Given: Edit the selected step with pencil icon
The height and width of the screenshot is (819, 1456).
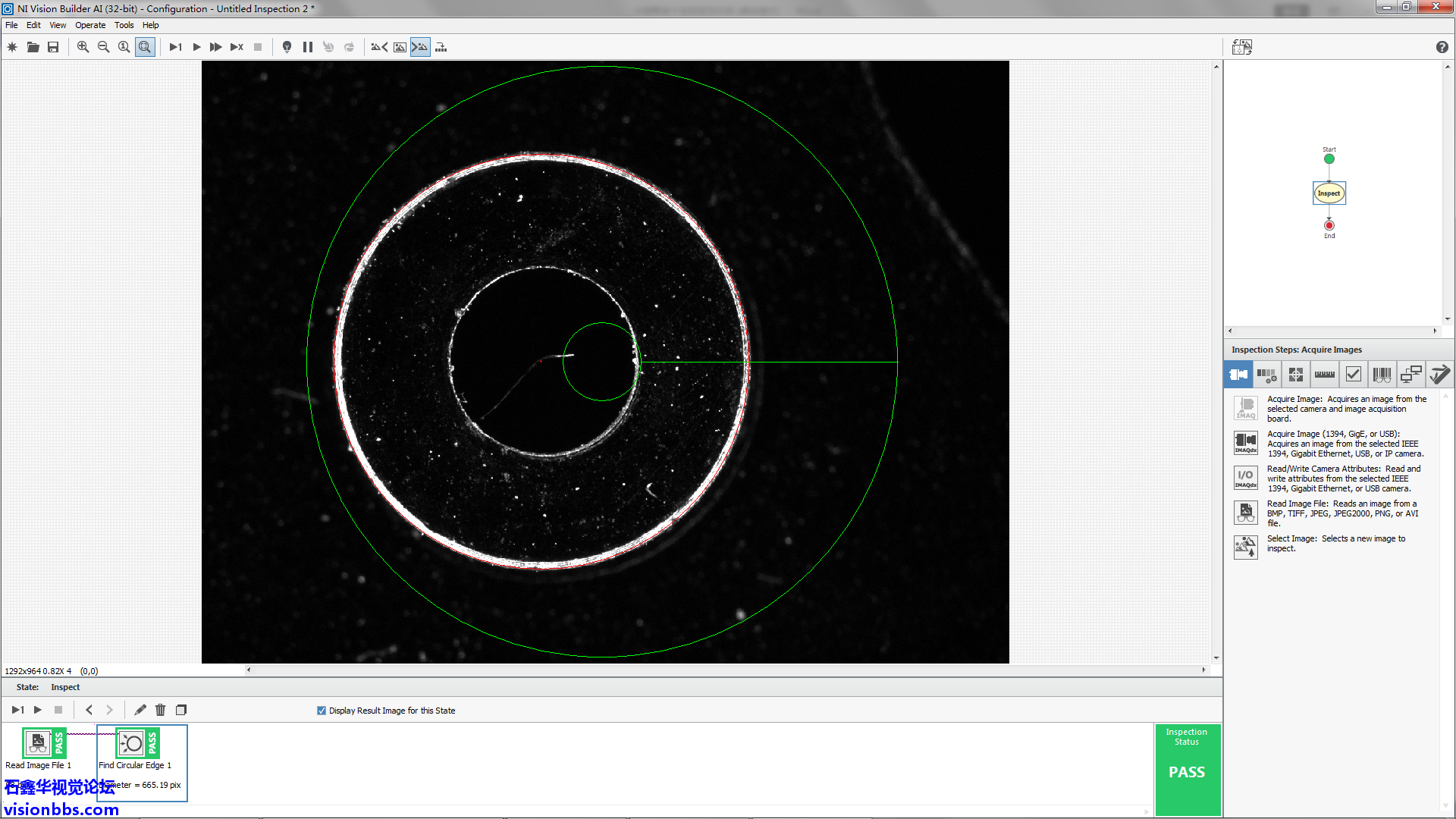Looking at the screenshot, I should point(140,710).
